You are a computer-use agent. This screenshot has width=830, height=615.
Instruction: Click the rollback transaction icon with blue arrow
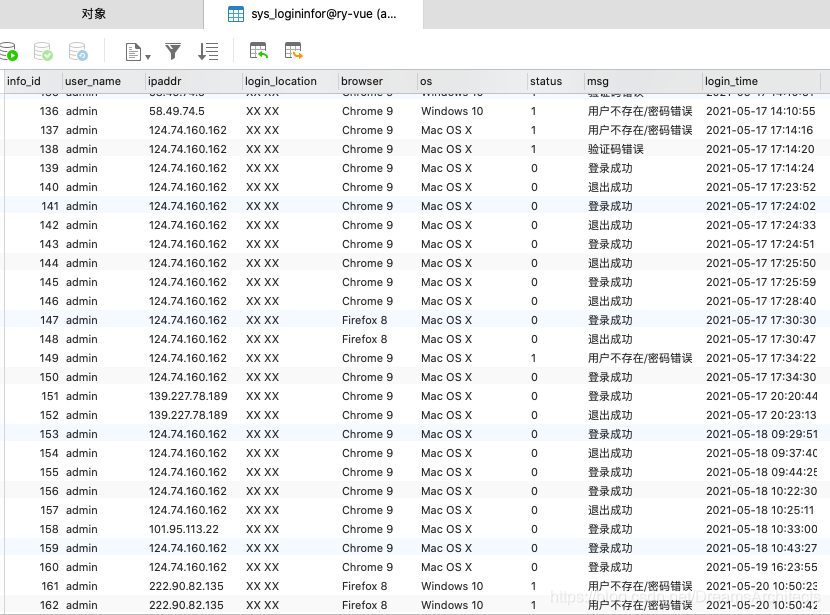point(77,50)
